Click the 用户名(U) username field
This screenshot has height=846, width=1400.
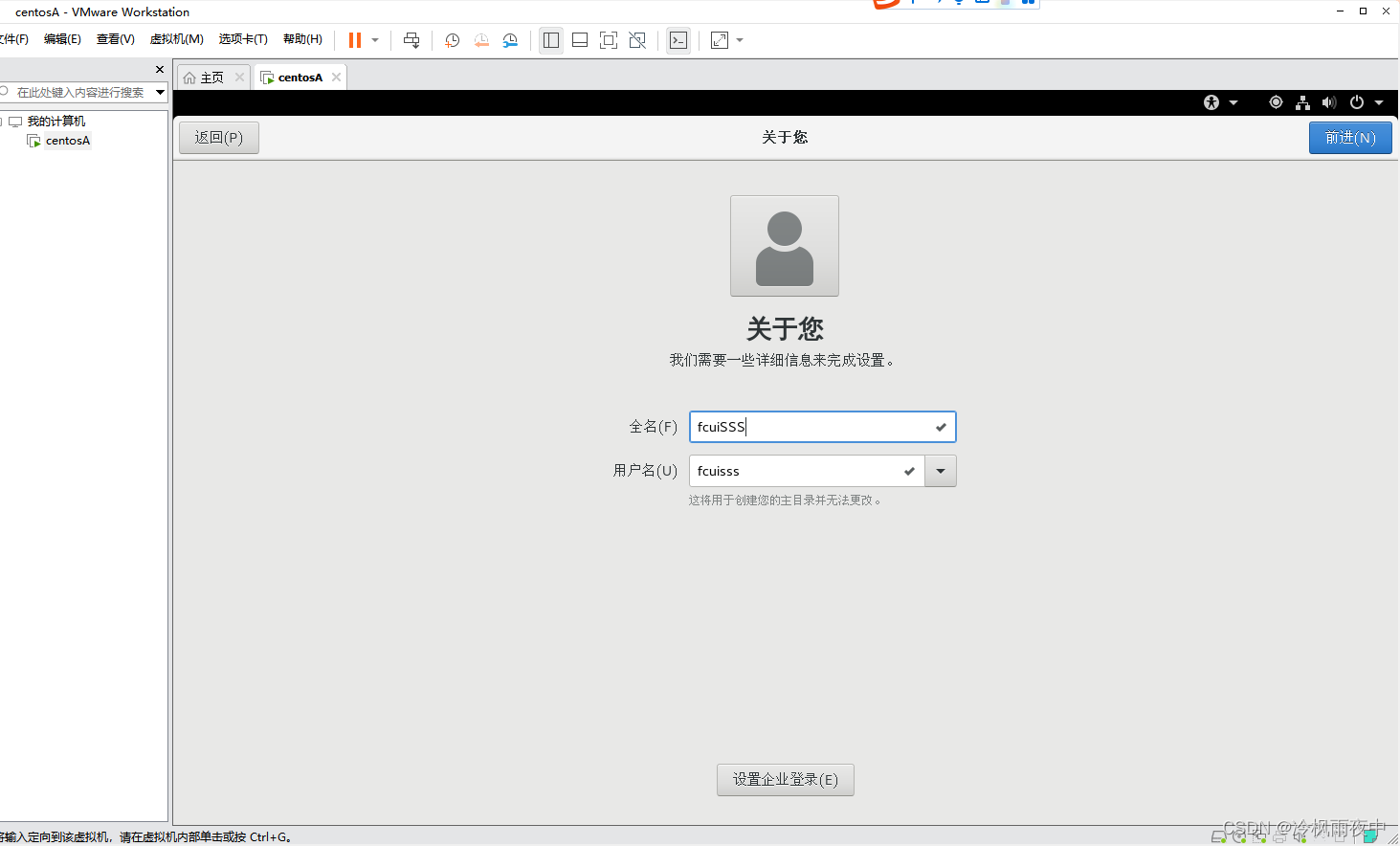coord(807,471)
